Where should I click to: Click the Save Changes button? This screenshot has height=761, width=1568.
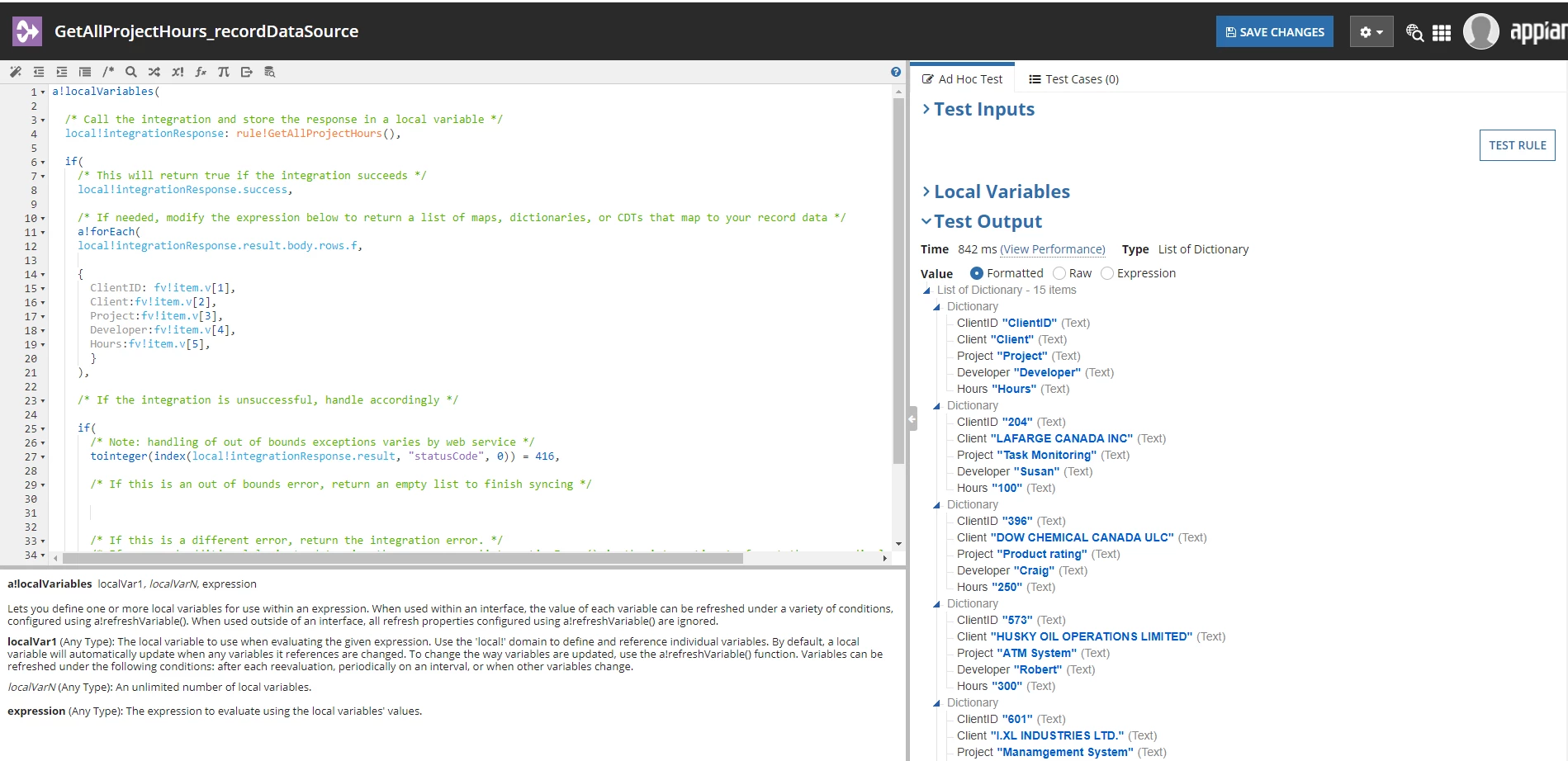tap(1275, 31)
